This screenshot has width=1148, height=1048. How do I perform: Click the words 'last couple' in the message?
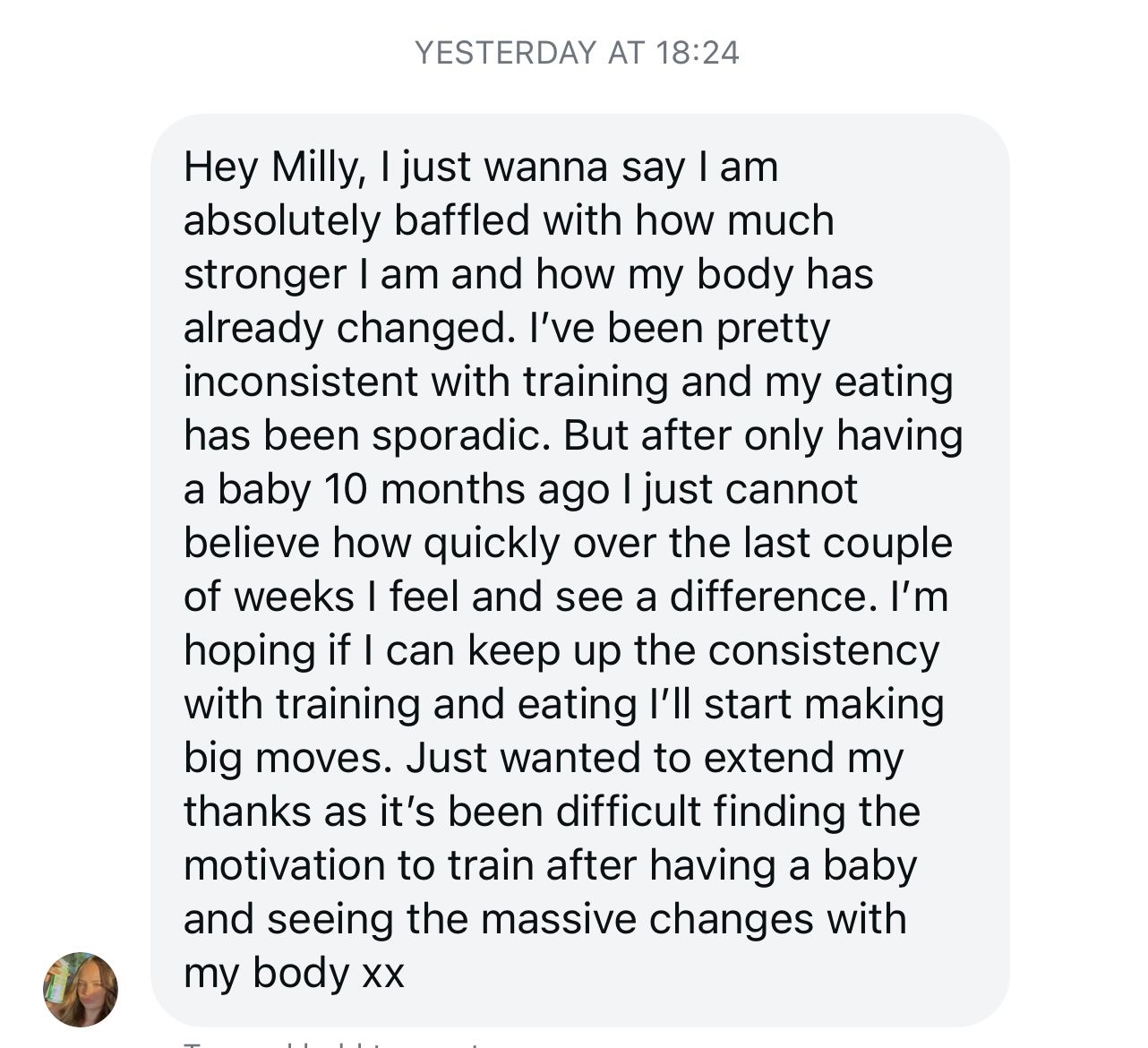click(847, 544)
